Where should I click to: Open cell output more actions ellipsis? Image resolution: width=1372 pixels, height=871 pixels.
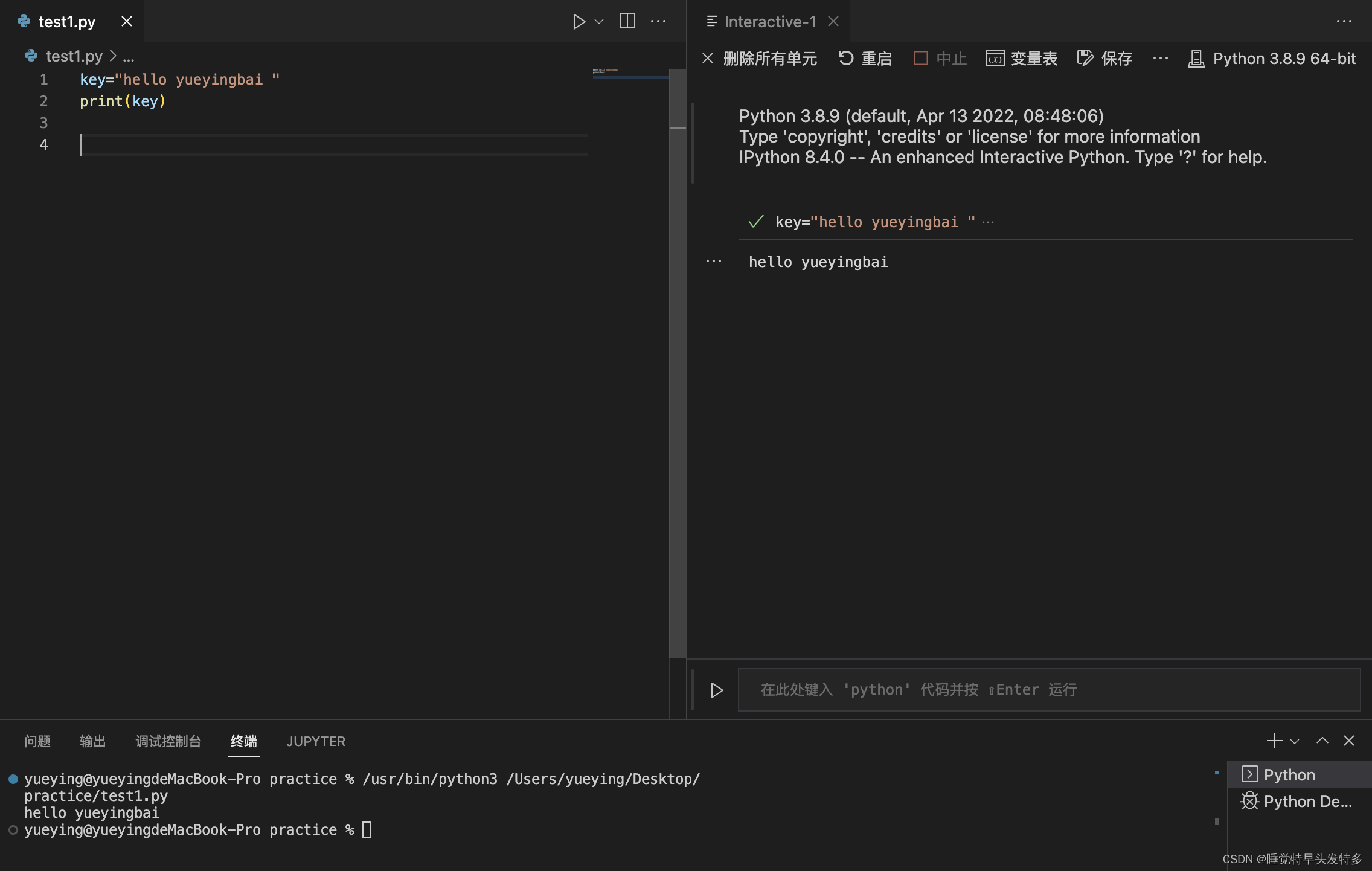coord(714,262)
